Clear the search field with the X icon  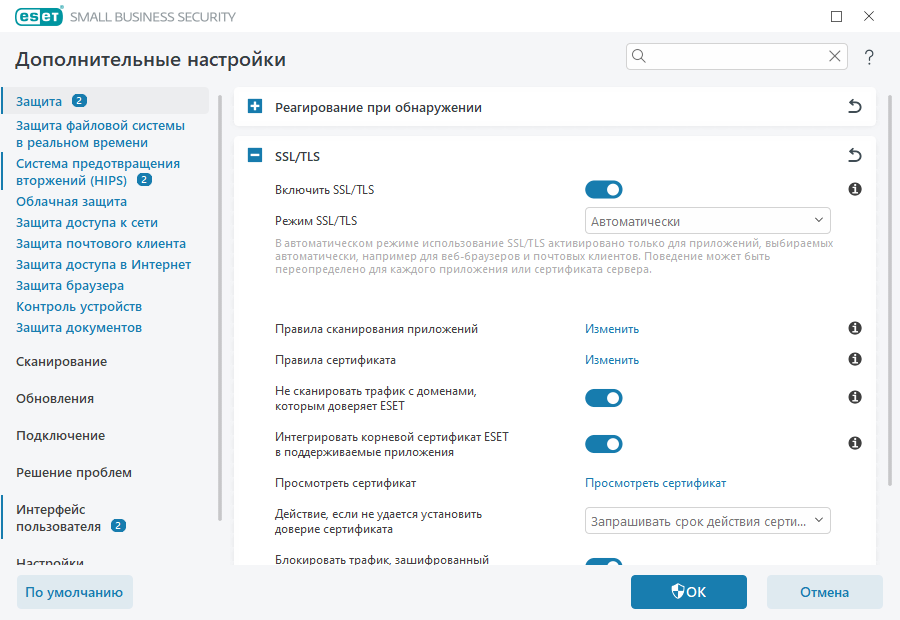point(834,56)
